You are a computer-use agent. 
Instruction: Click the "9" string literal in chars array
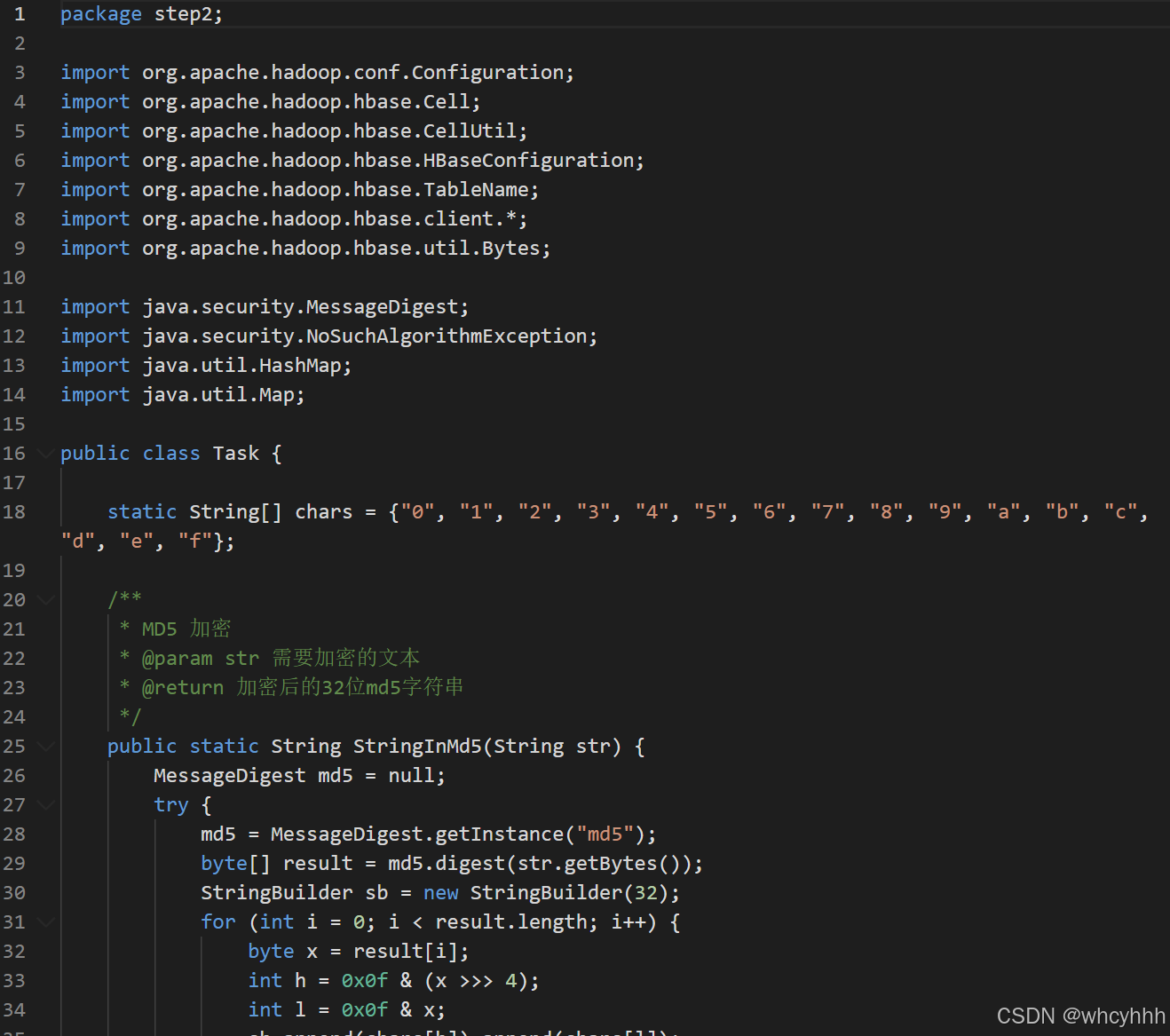945,512
